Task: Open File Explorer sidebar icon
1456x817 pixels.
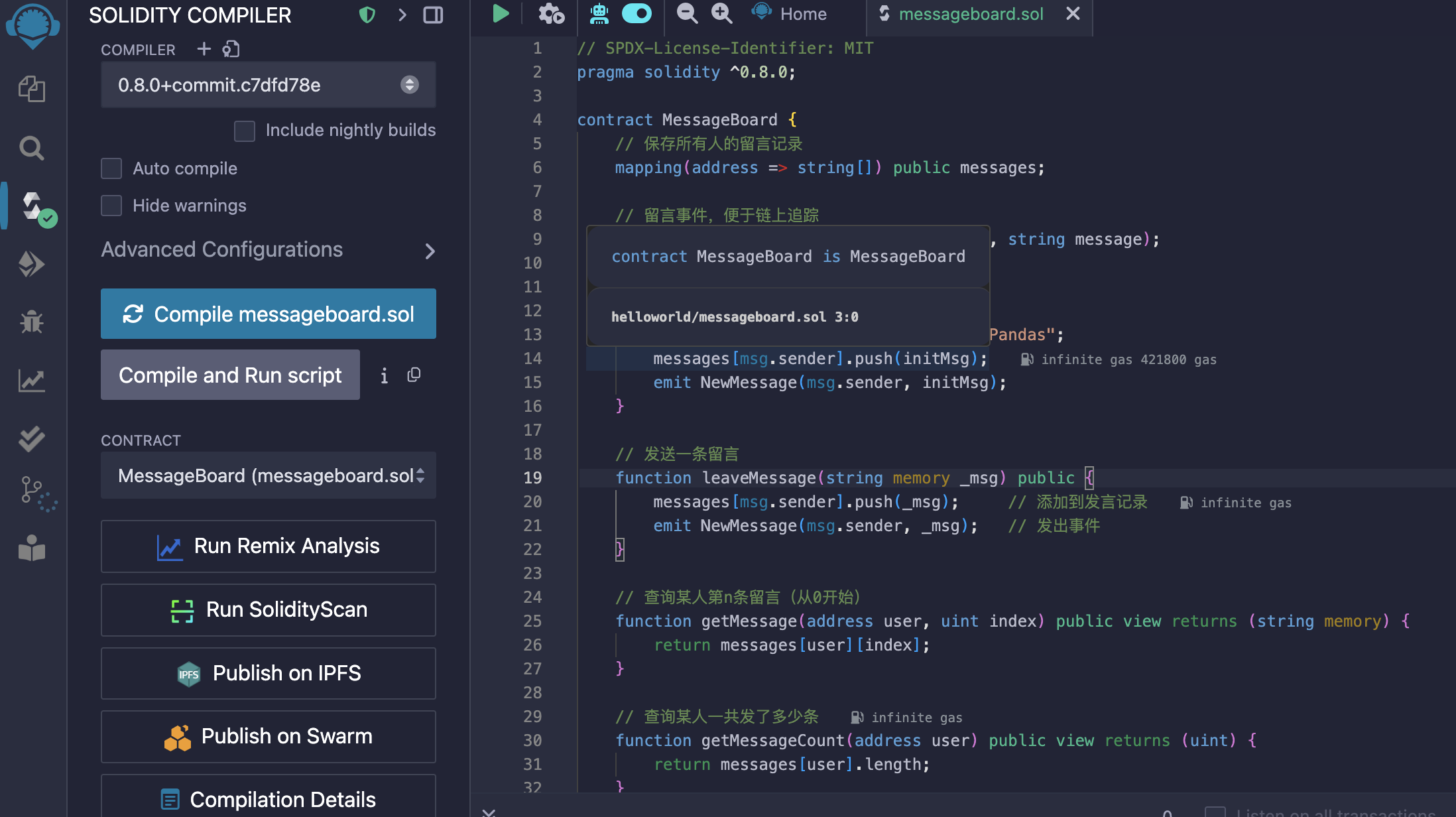Action: click(x=32, y=89)
